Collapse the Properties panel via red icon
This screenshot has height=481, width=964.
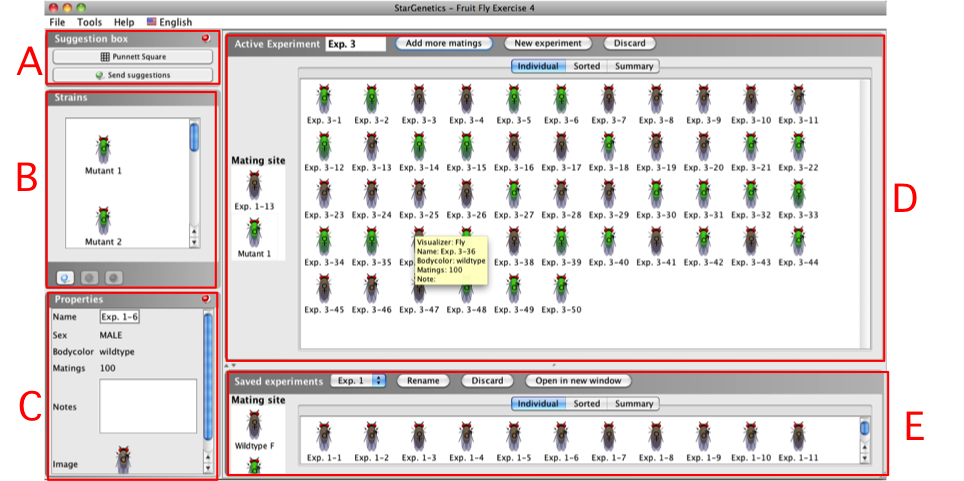[x=206, y=298]
